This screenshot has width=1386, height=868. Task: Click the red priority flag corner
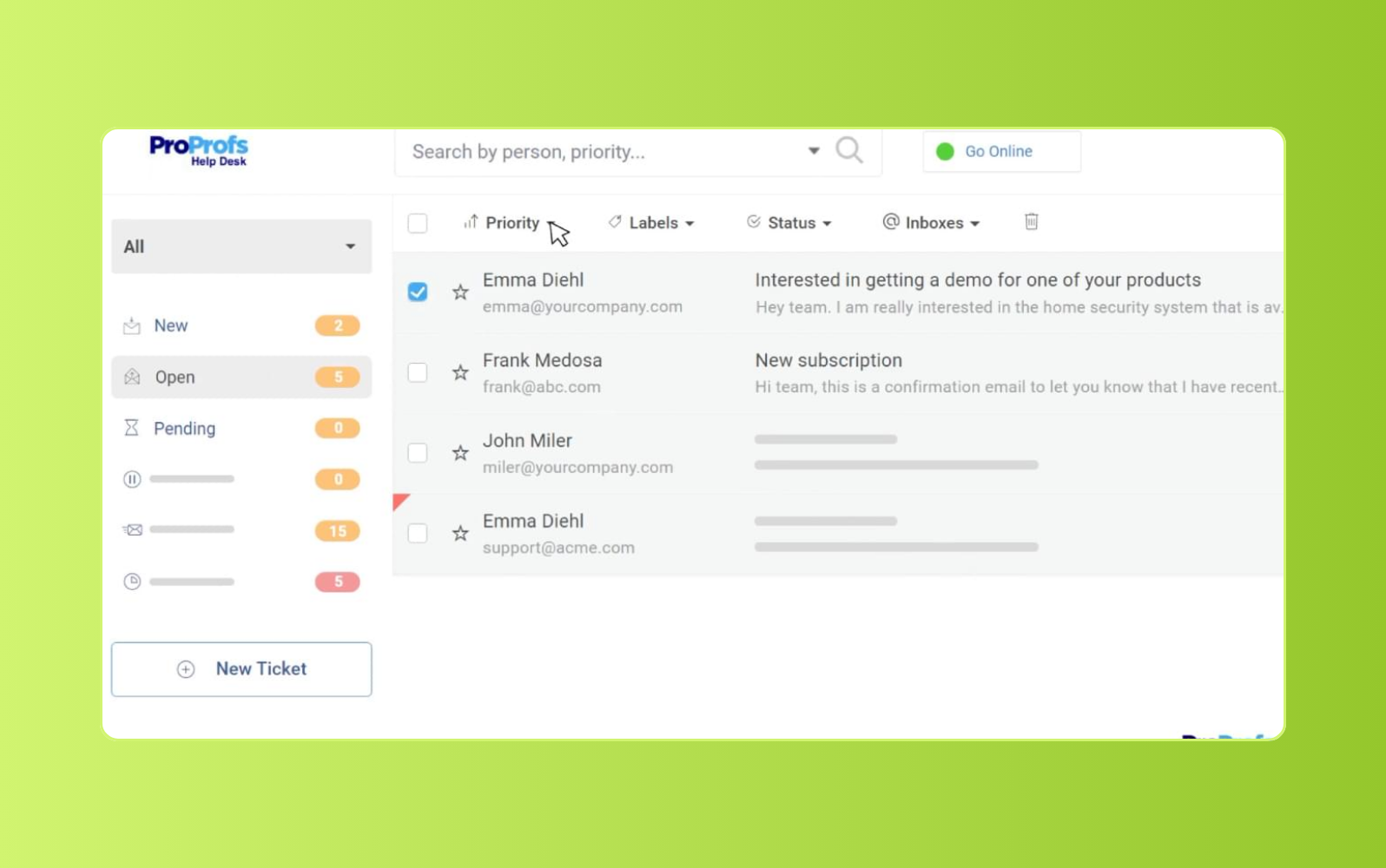tap(399, 500)
